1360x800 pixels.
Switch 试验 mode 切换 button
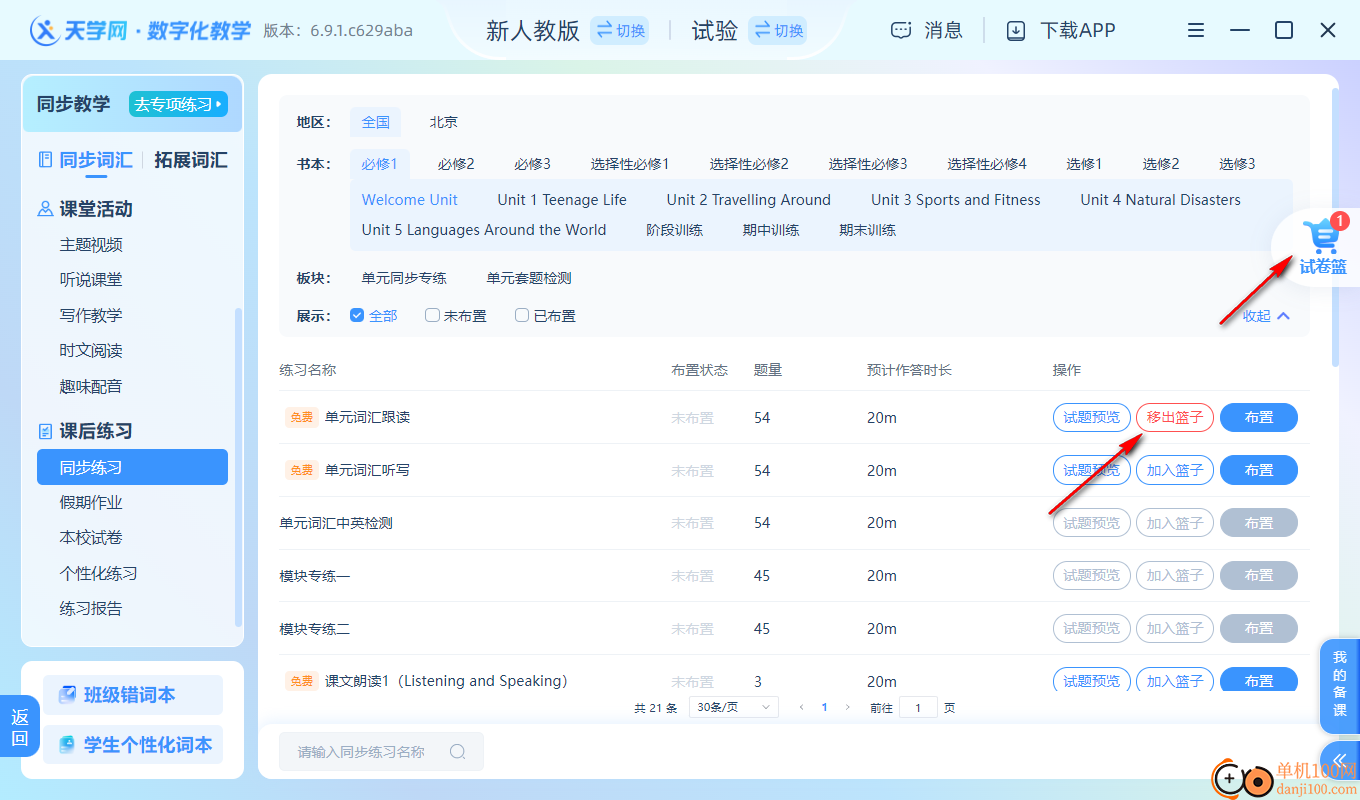click(x=778, y=31)
